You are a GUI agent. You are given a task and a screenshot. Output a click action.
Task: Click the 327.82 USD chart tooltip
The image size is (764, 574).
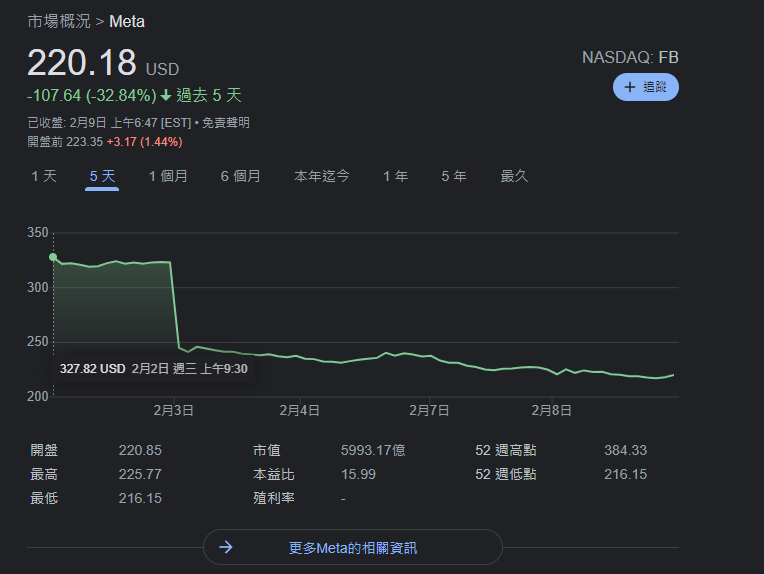(x=153, y=369)
